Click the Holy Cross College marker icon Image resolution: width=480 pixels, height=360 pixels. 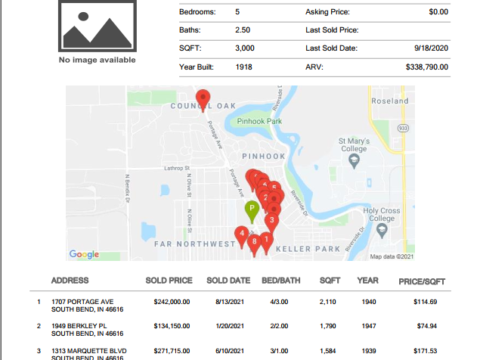coord(382,231)
